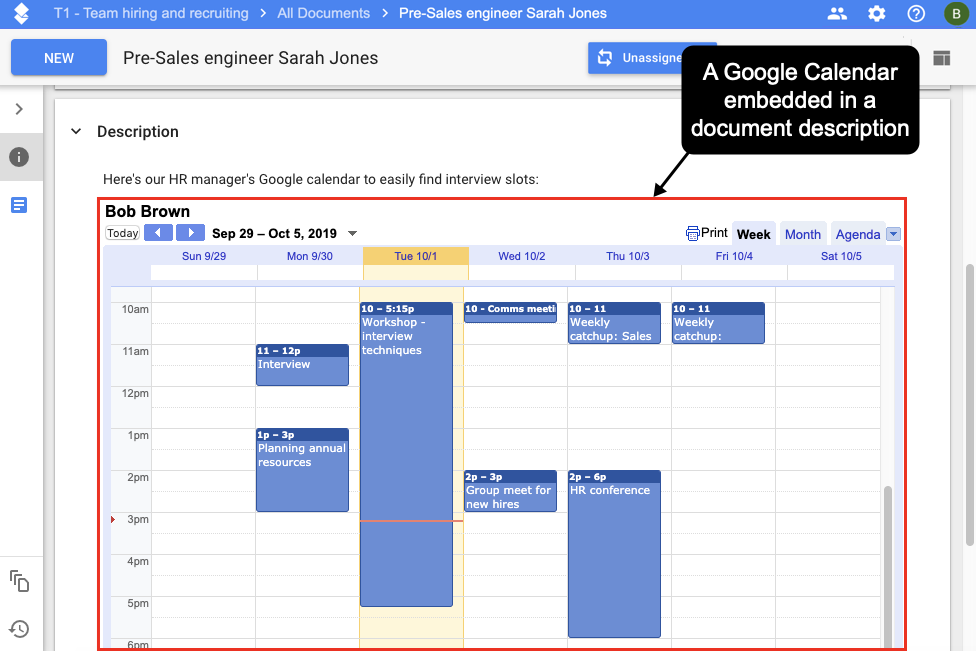Expand the left sidebar with chevron arrow
This screenshot has width=976, height=651.
(x=19, y=109)
